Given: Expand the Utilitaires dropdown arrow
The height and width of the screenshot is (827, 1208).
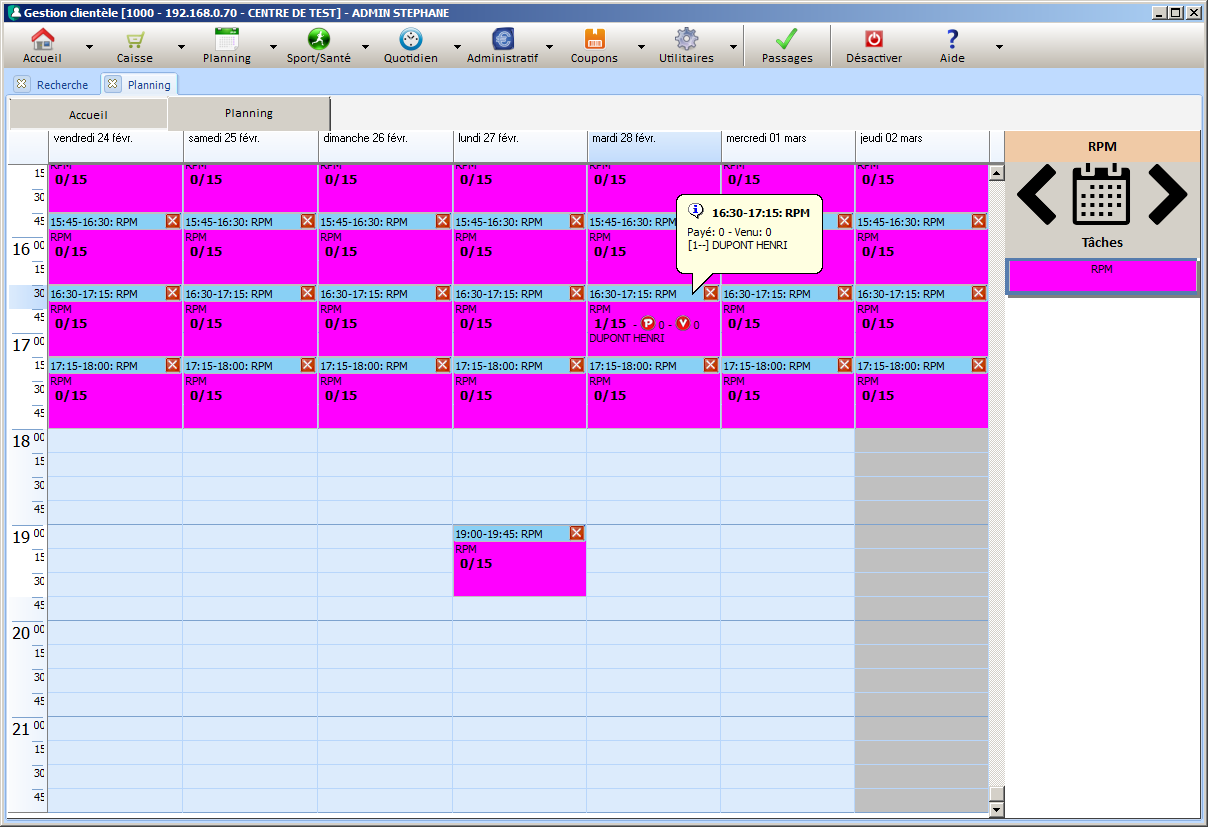Looking at the screenshot, I should (x=733, y=46).
